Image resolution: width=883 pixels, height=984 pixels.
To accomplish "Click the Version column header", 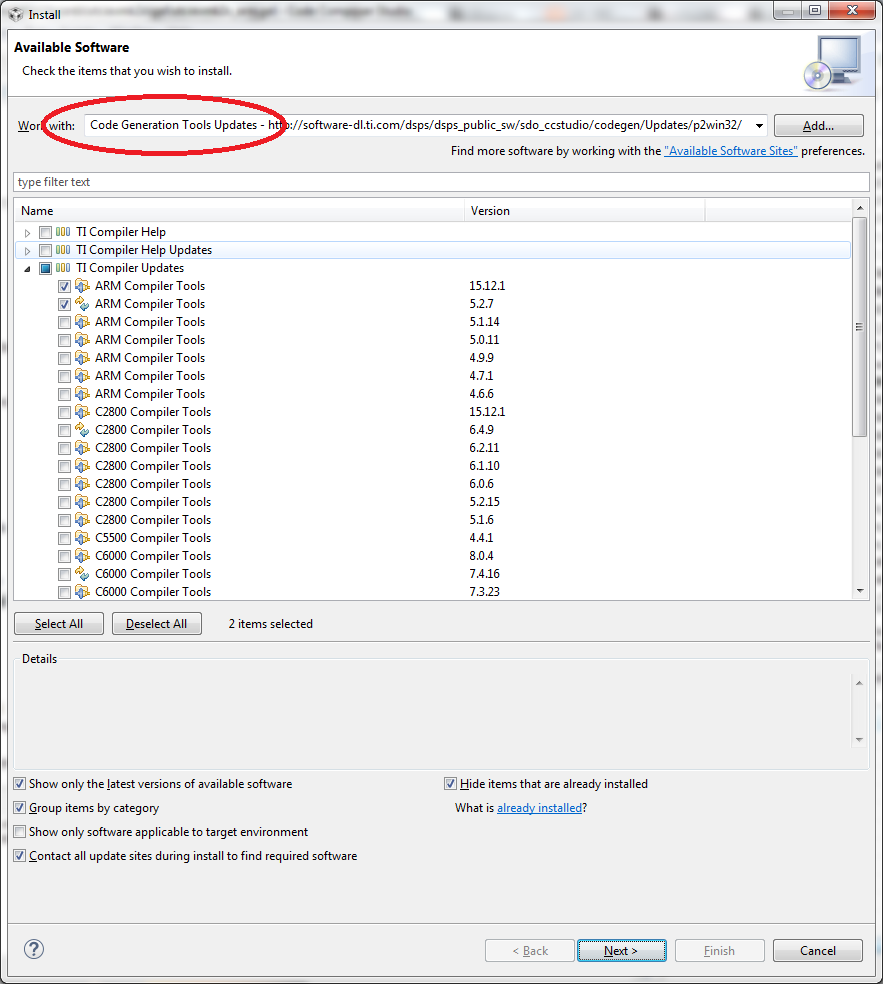I will coord(585,211).
